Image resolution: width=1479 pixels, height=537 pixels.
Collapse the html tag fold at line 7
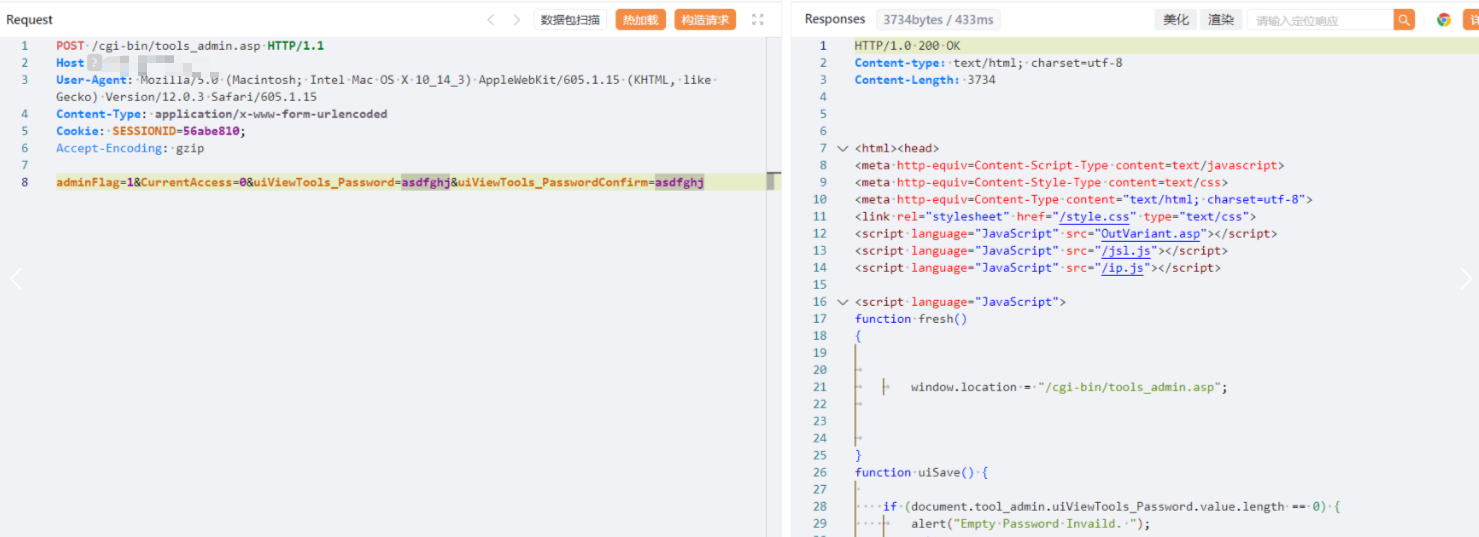pos(842,148)
